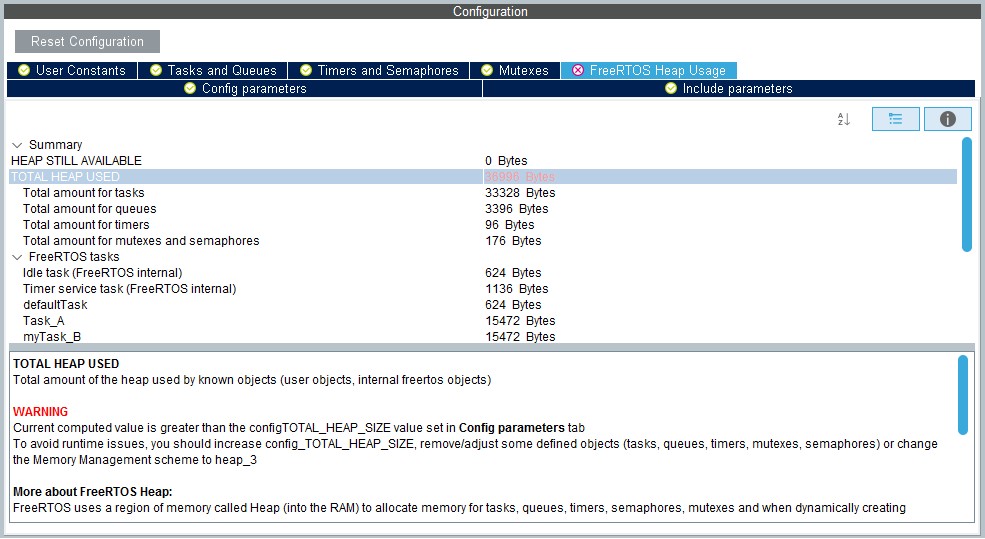Image resolution: width=985 pixels, height=539 pixels.
Task: Click the 15472 Bytes Task_A value
Action: pos(520,321)
